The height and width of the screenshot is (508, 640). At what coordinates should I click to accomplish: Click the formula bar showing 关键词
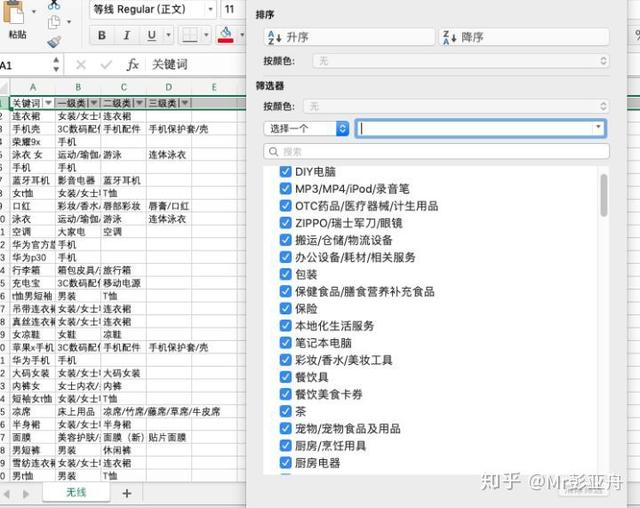tap(197, 64)
